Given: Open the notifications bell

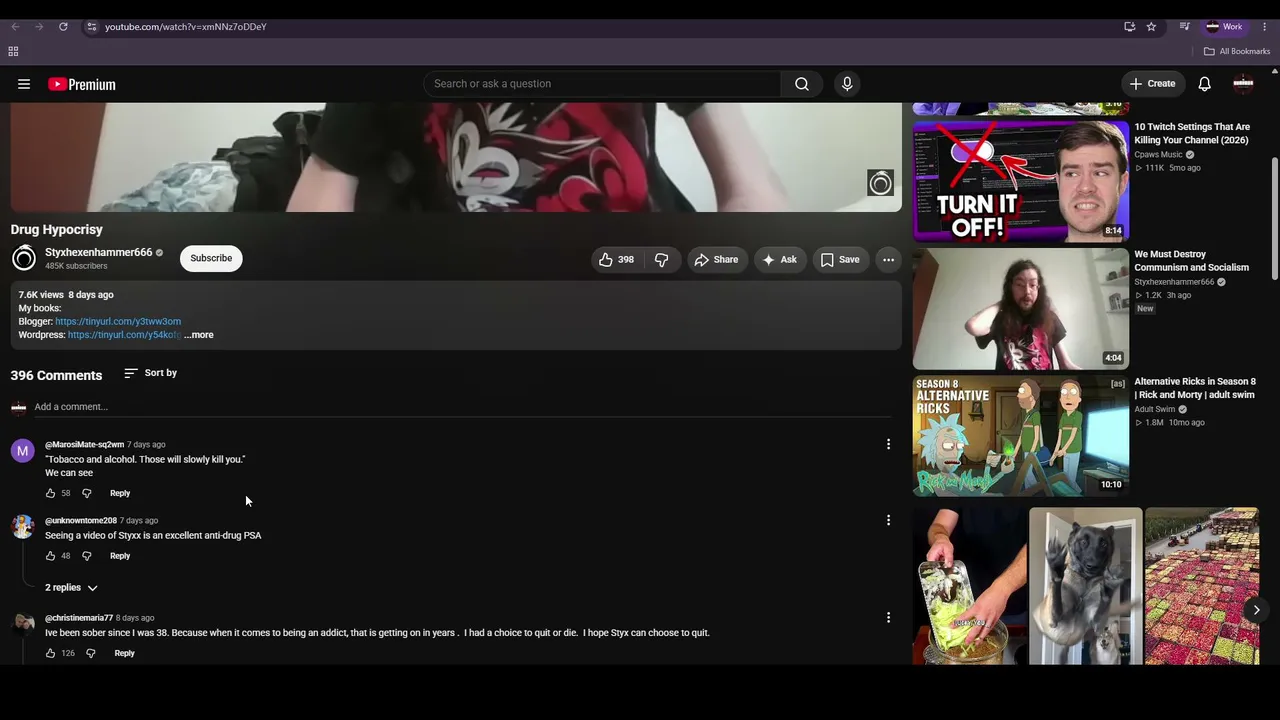Looking at the screenshot, I should (1205, 84).
